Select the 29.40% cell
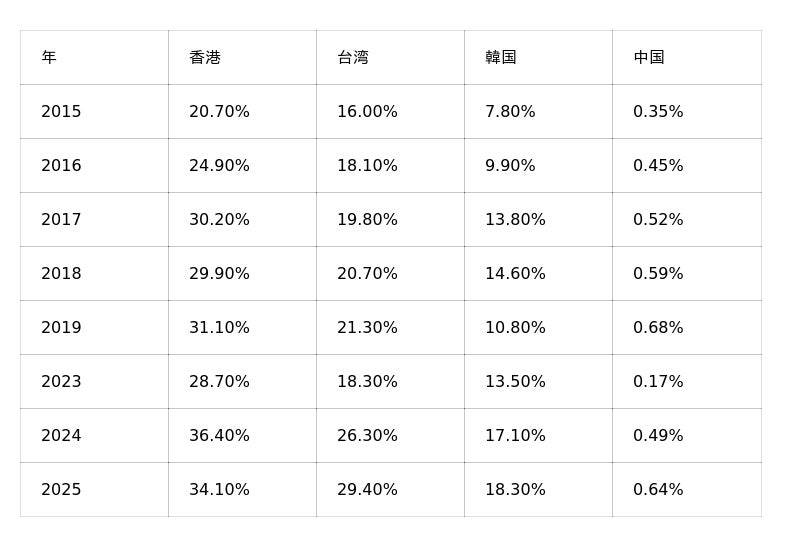The width and height of the screenshot is (800, 547). [390, 490]
